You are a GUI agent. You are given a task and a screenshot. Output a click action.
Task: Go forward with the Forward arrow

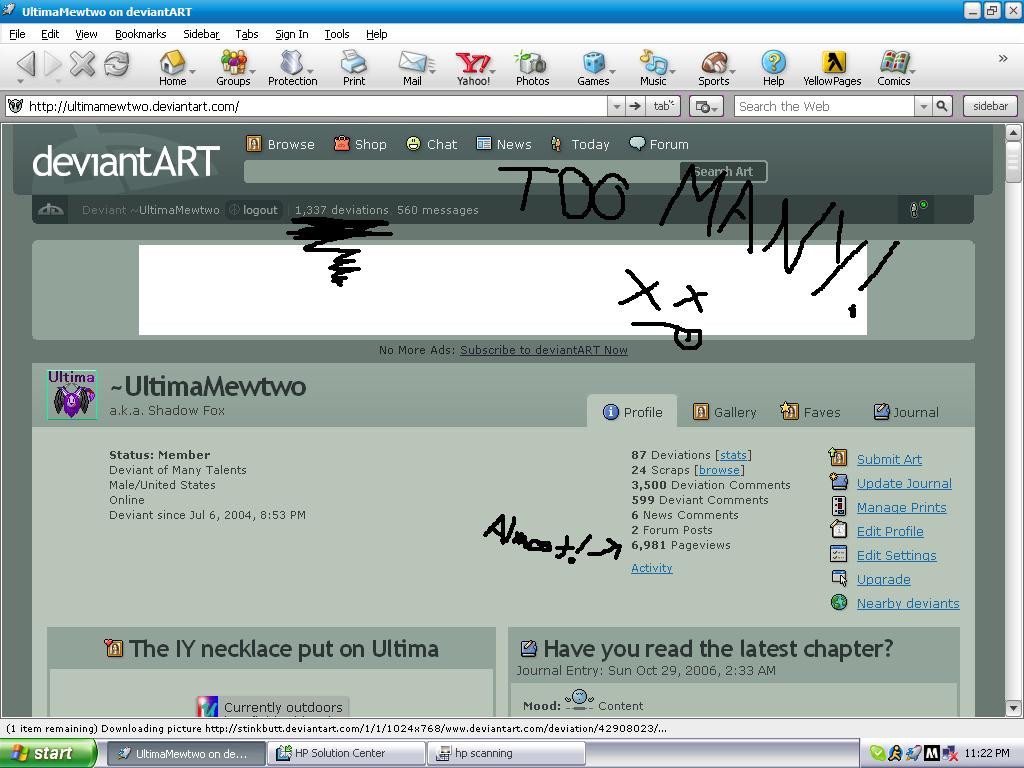52,64
